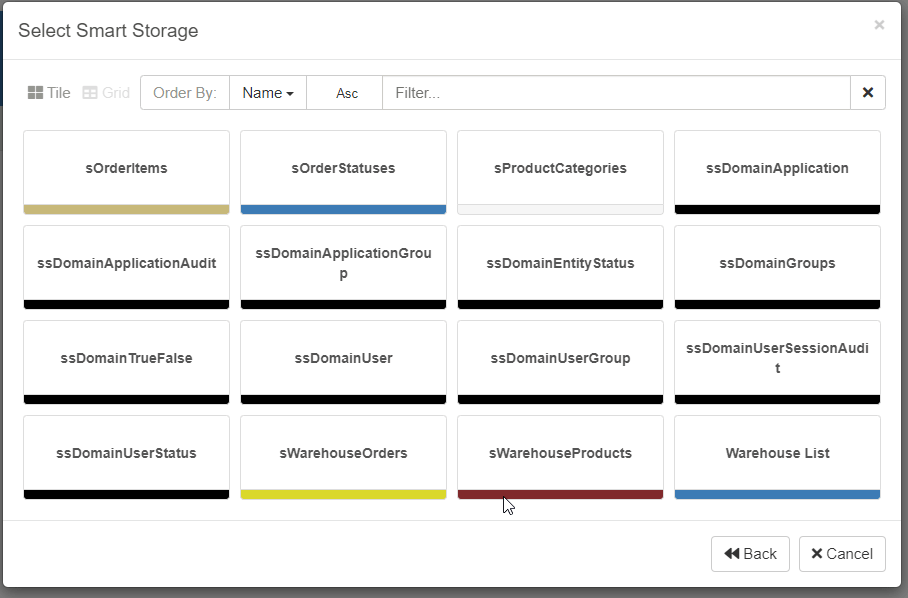
Task: Click the Filter text field
Action: (615, 93)
